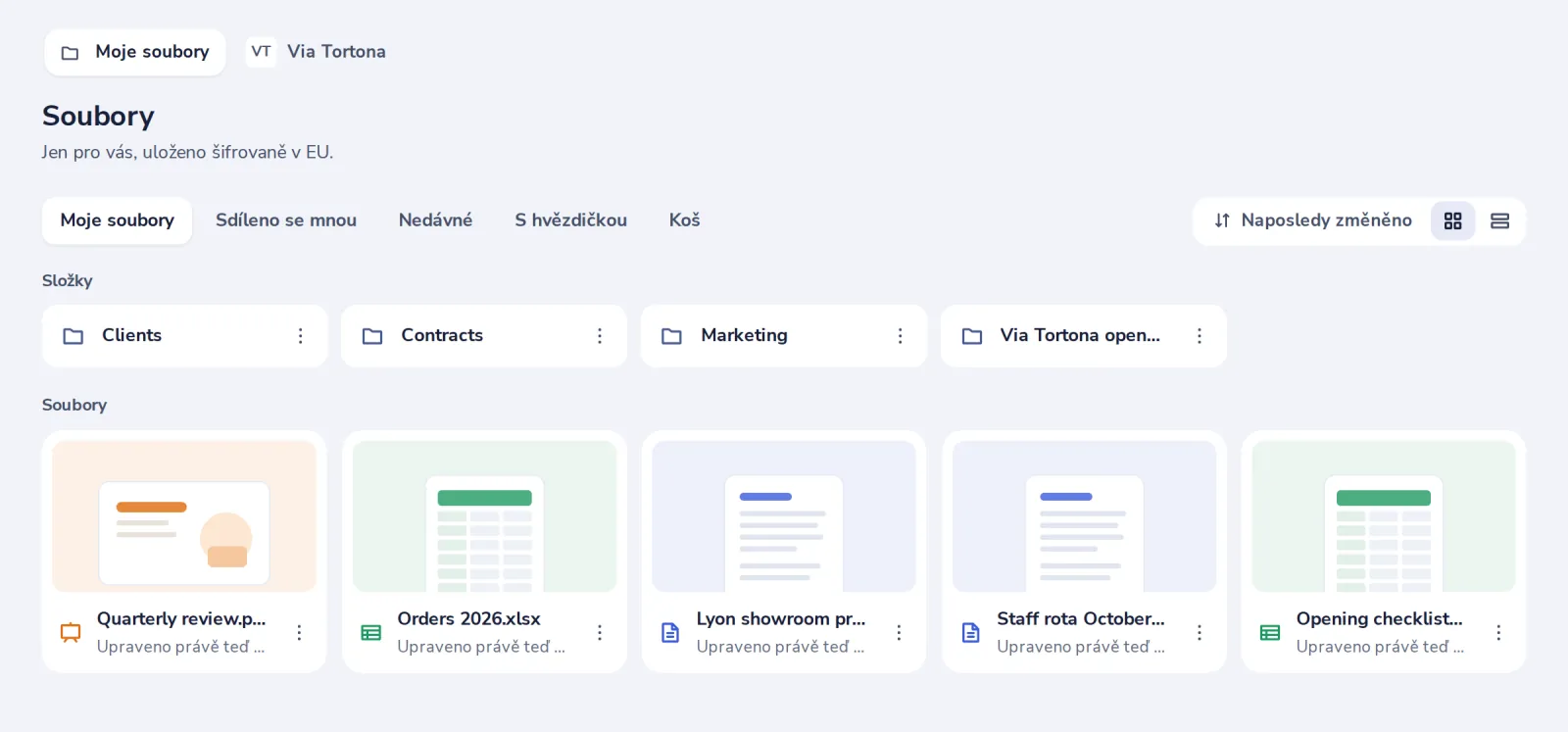Go to the Koš tab
This screenshot has height=732, width=1568.
pos(684,220)
